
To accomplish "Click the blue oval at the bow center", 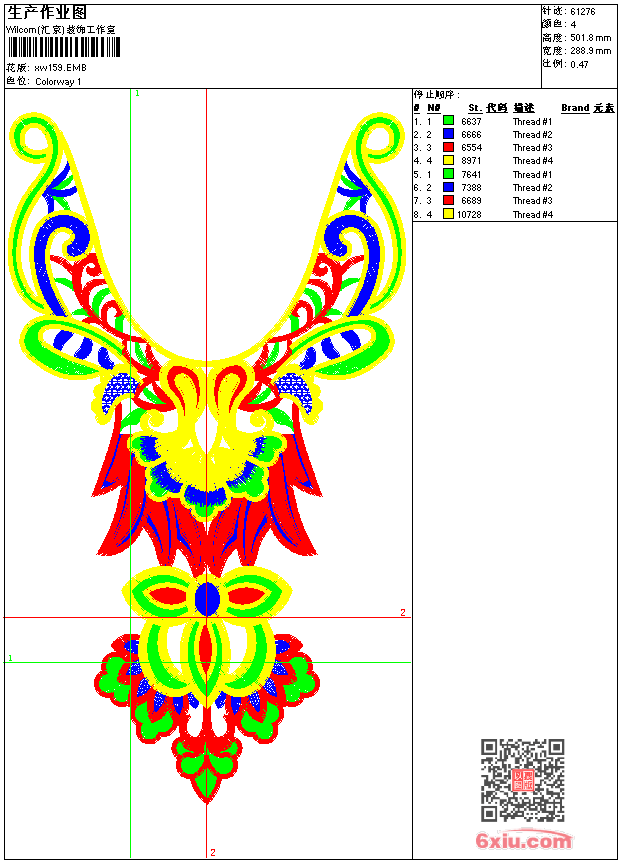I will [x=207, y=598].
